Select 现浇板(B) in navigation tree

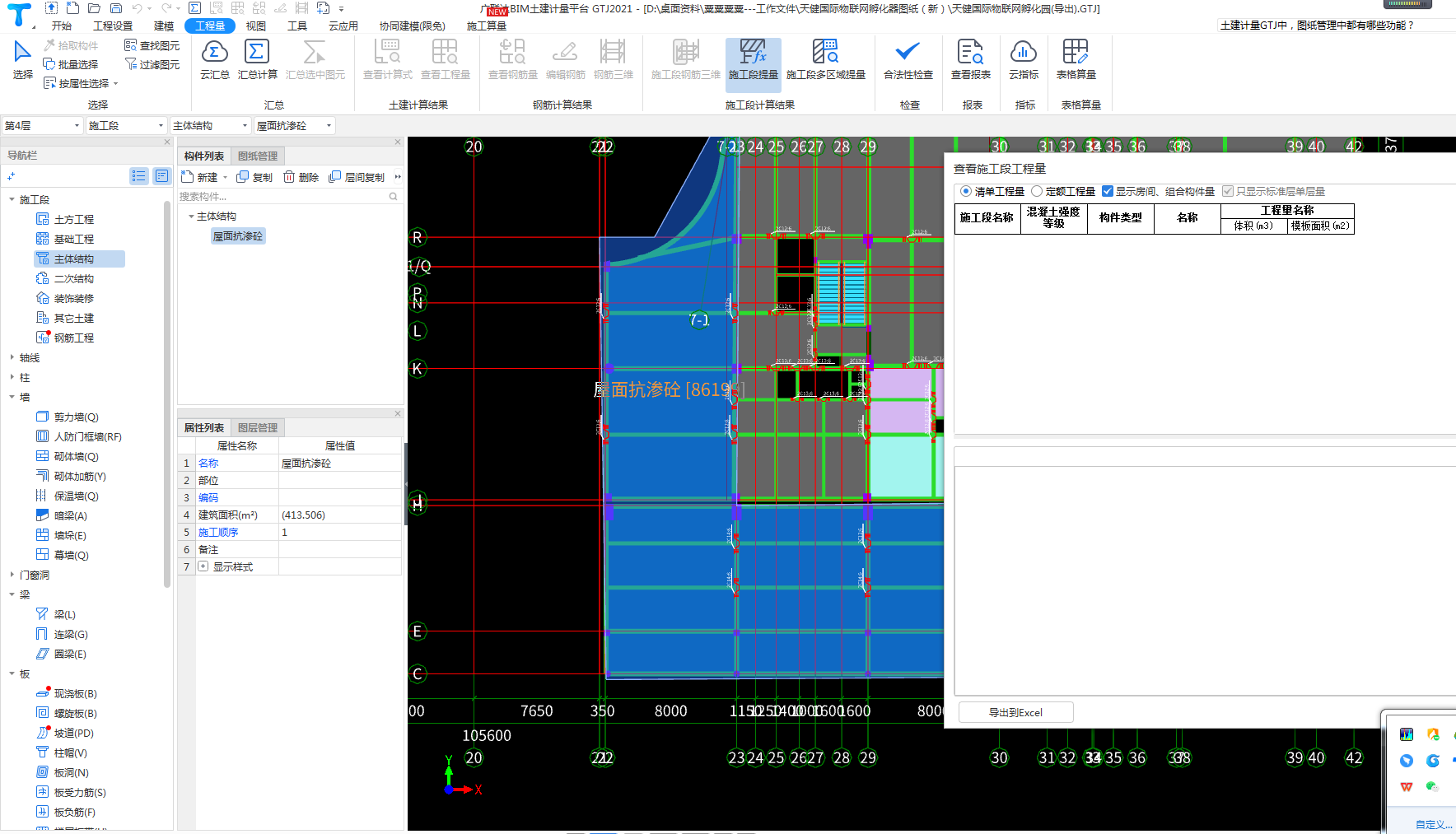coord(67,693)
